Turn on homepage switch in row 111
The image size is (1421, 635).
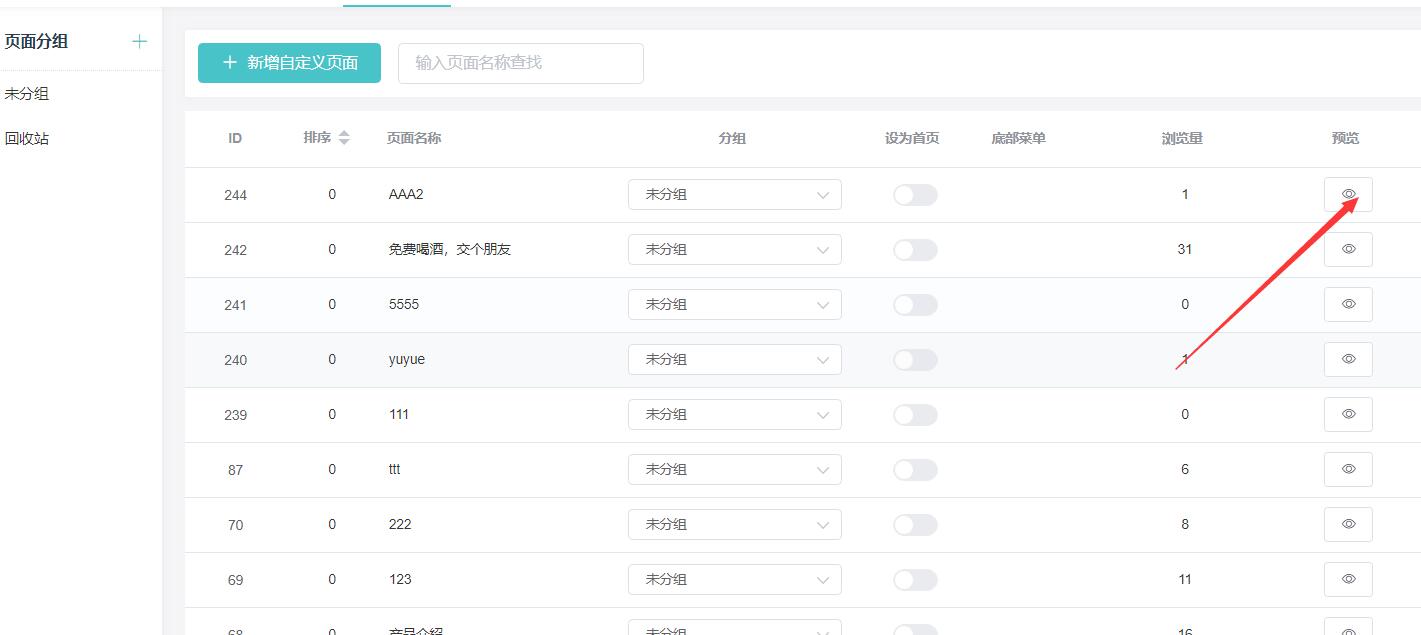pos(915,415)
